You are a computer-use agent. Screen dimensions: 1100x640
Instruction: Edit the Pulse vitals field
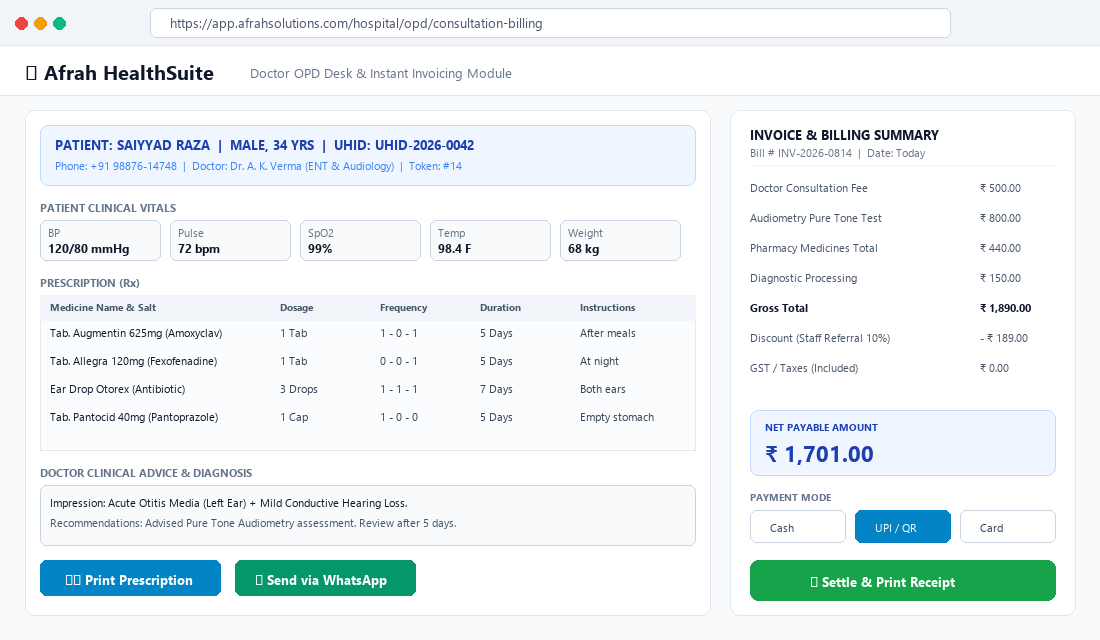coord(230,241)
